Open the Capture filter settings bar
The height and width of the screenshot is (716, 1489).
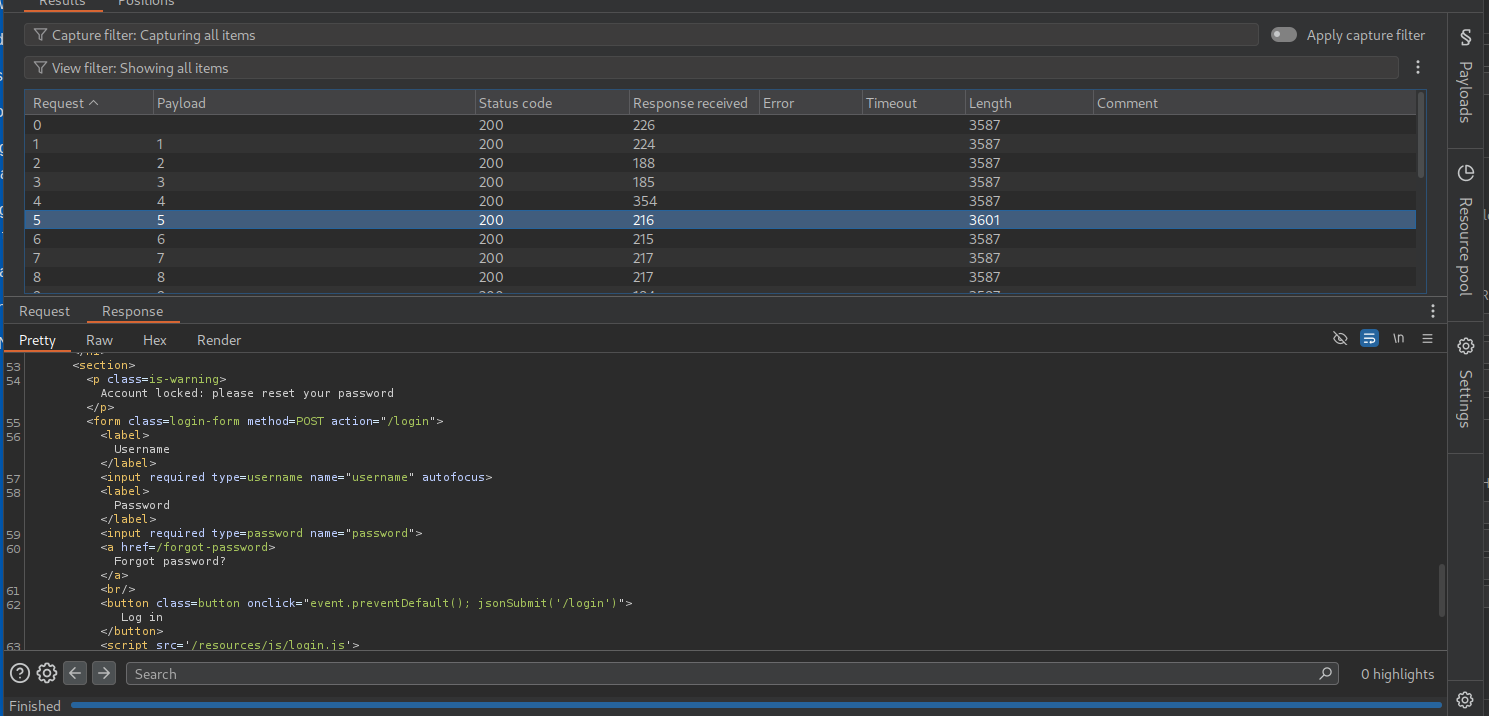(640, 35)
